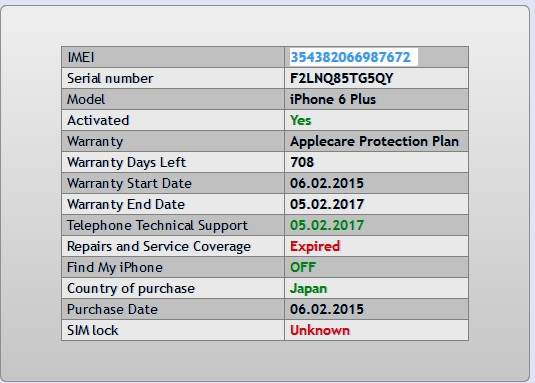This screenshot has width=535, height=383.
Task: Click the highlighted IMEI number 354382066987672
Action: [x=350, y=57]
